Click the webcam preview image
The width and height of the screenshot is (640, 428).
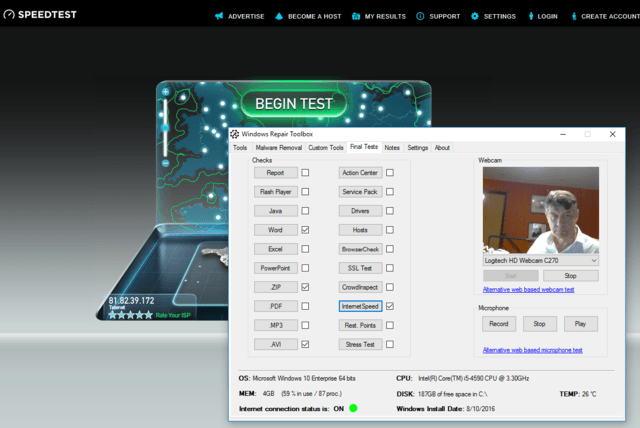point(541,210)
